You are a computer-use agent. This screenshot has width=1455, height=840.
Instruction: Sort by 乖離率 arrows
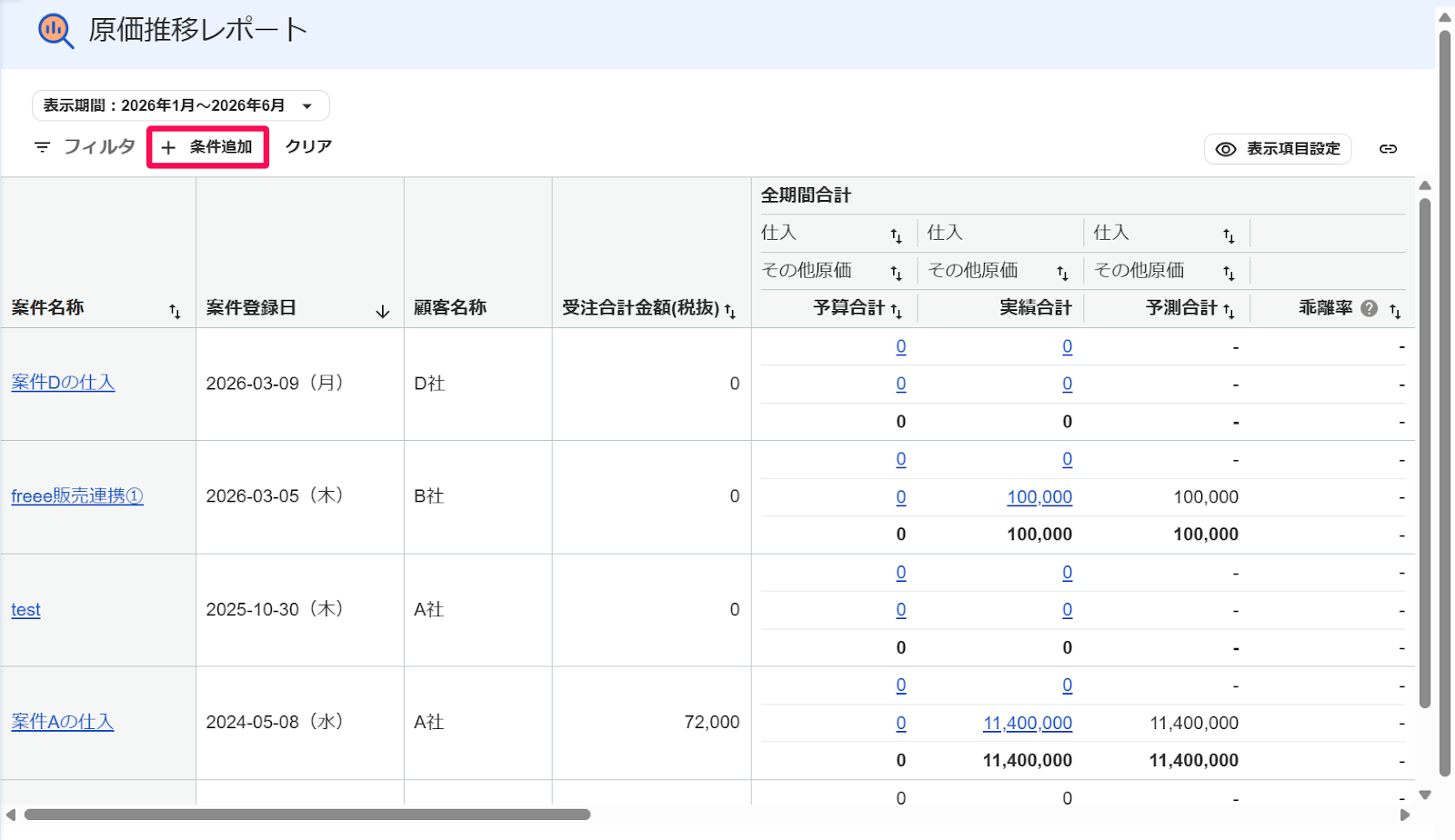[1395, 311]
